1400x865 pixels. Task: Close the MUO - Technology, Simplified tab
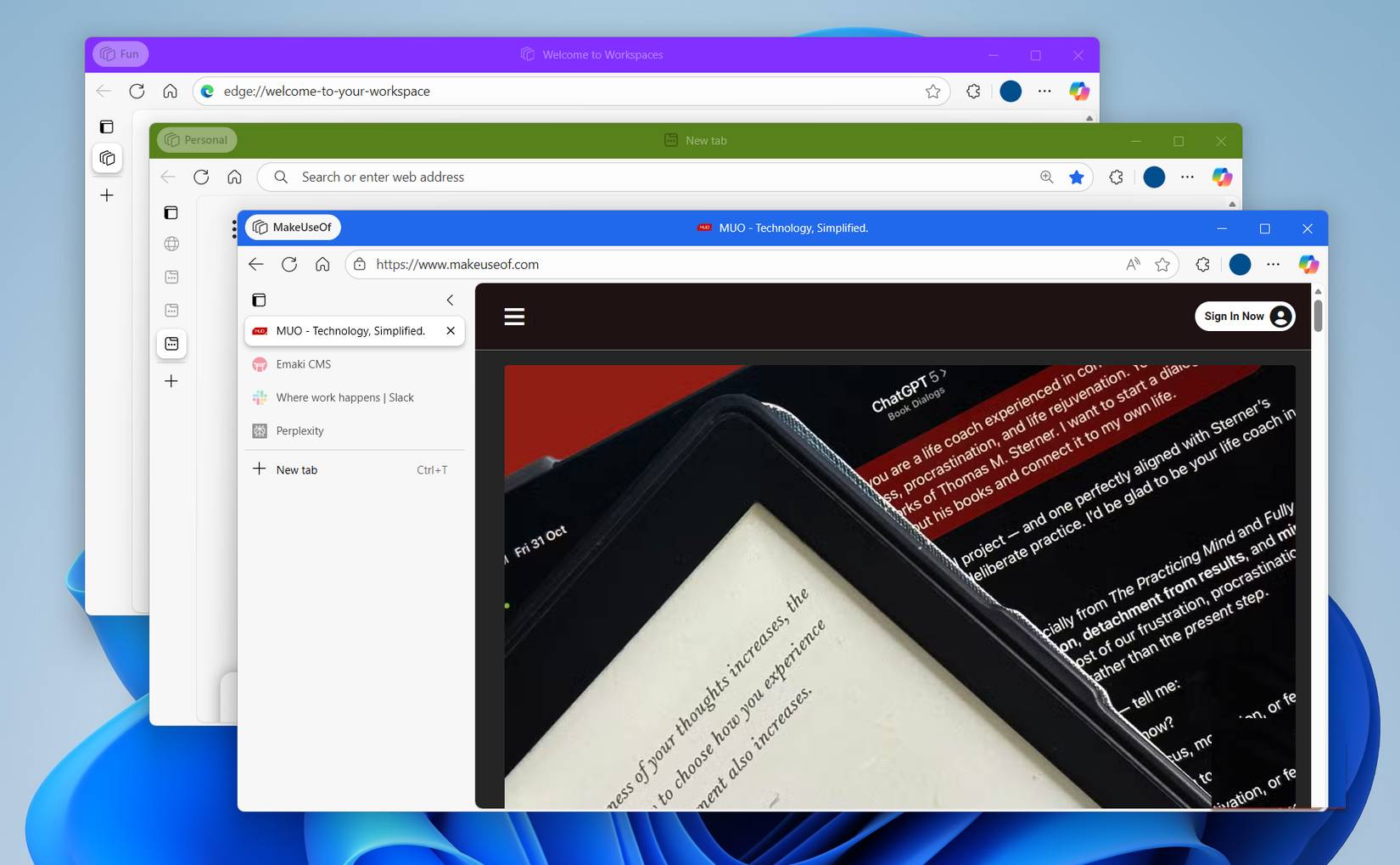tap(450, 331)
